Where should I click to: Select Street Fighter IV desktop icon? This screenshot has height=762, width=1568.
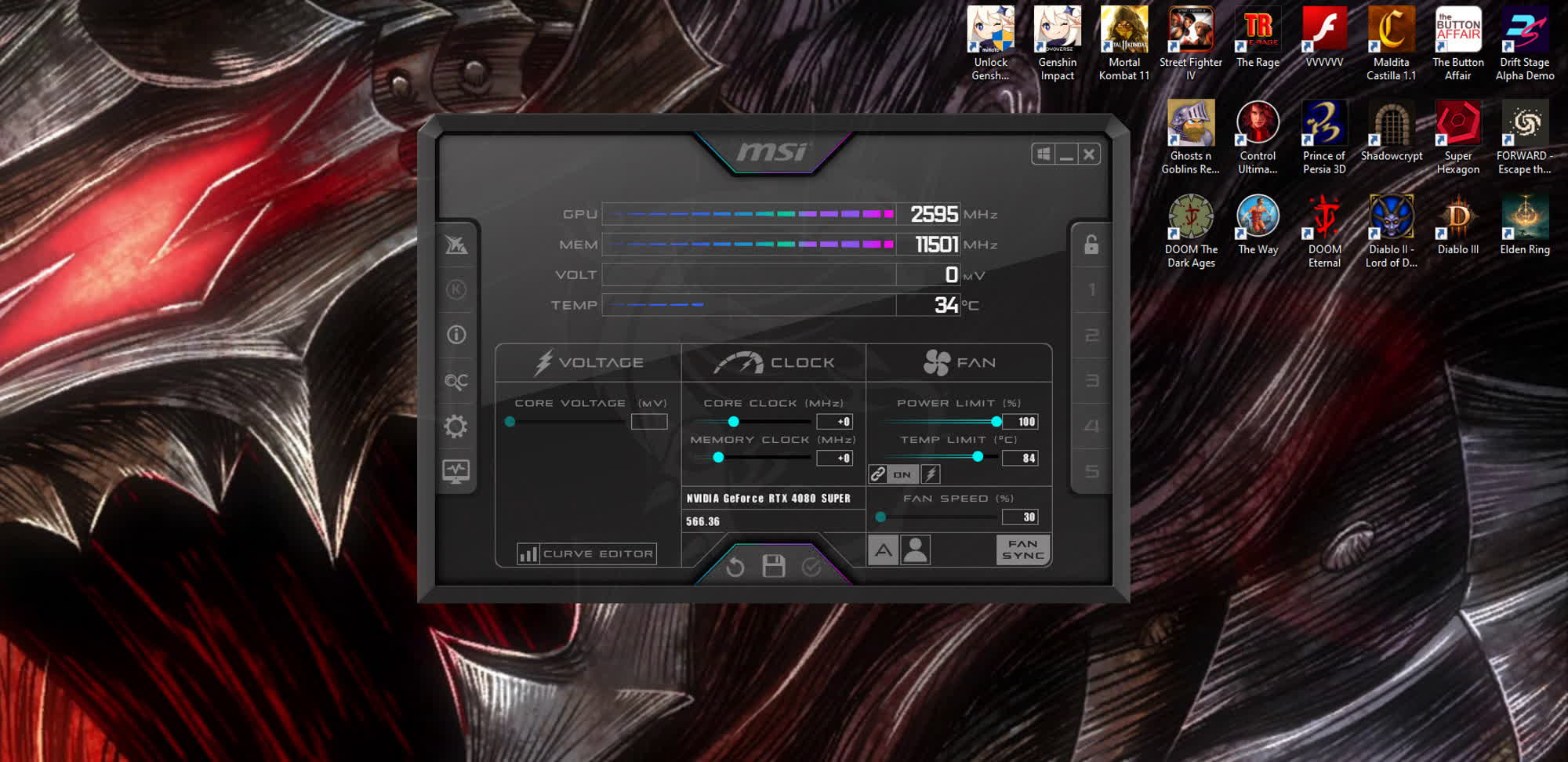(x=1191, y=43)
